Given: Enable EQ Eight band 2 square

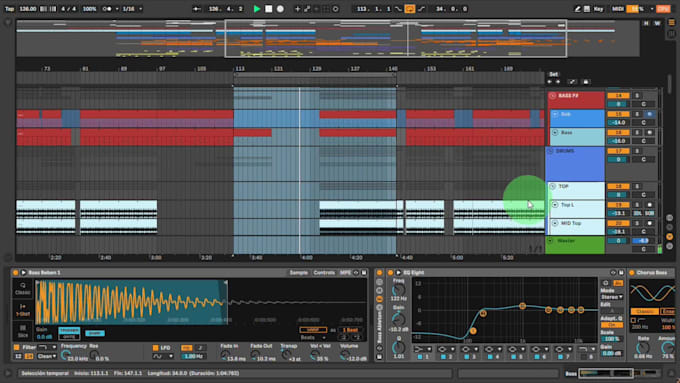Looking at the screenshot, I should point(443,357).
